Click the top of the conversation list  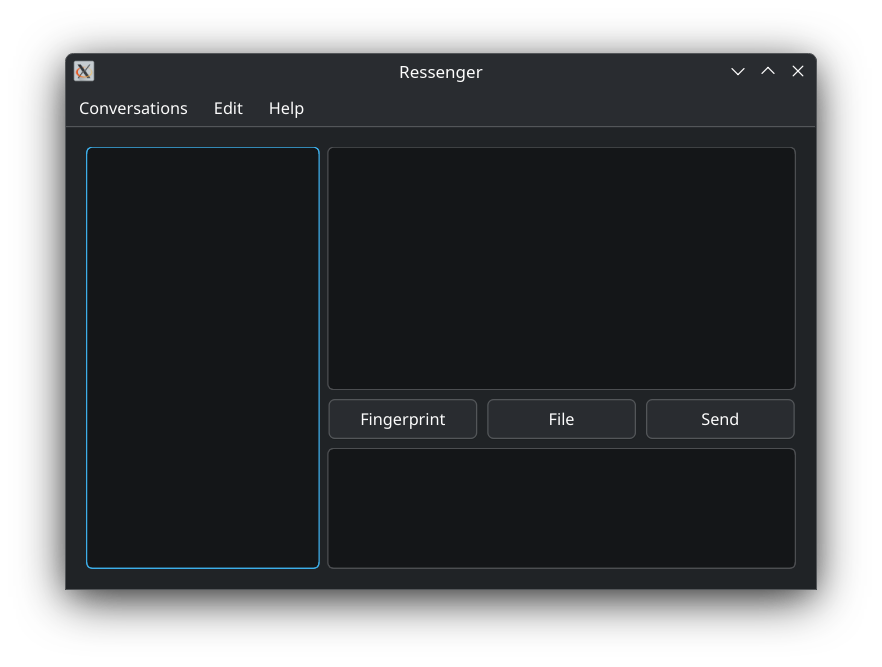pos(203,165)
